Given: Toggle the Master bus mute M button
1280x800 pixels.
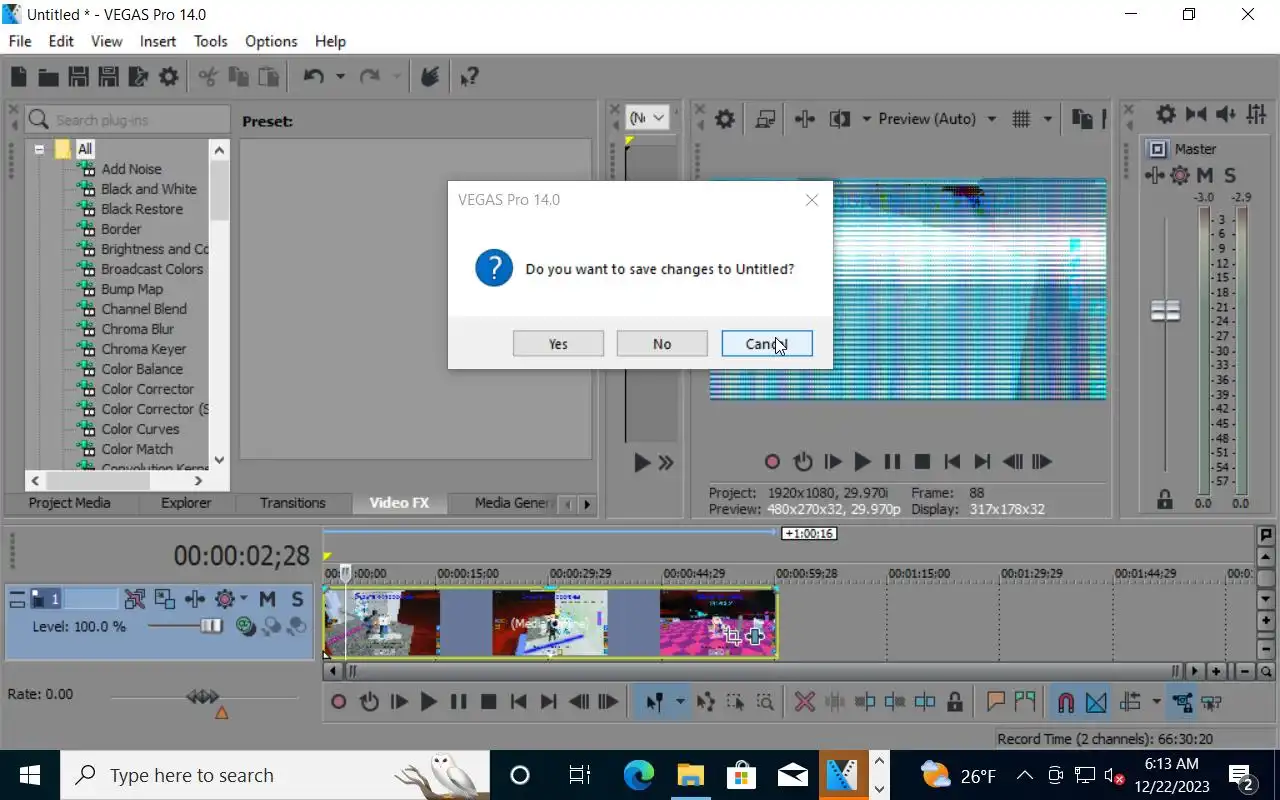Looking at the screenshot, I should pos(1205,175).
